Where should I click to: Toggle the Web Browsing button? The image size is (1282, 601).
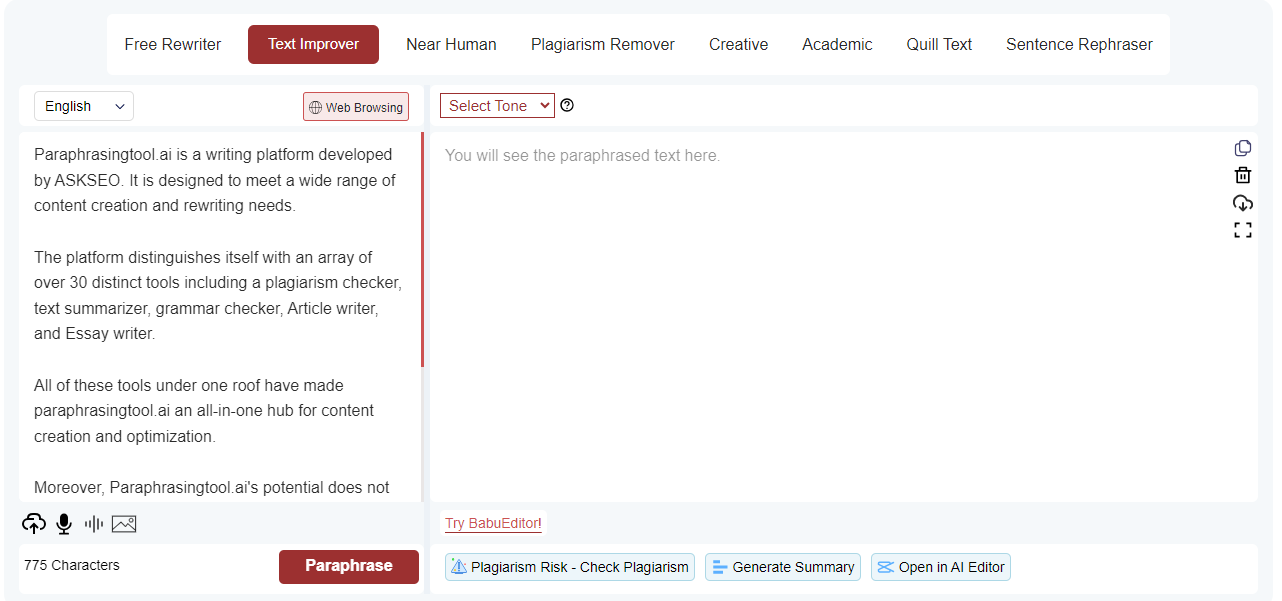pyautogui.click(x=356, y=107)
